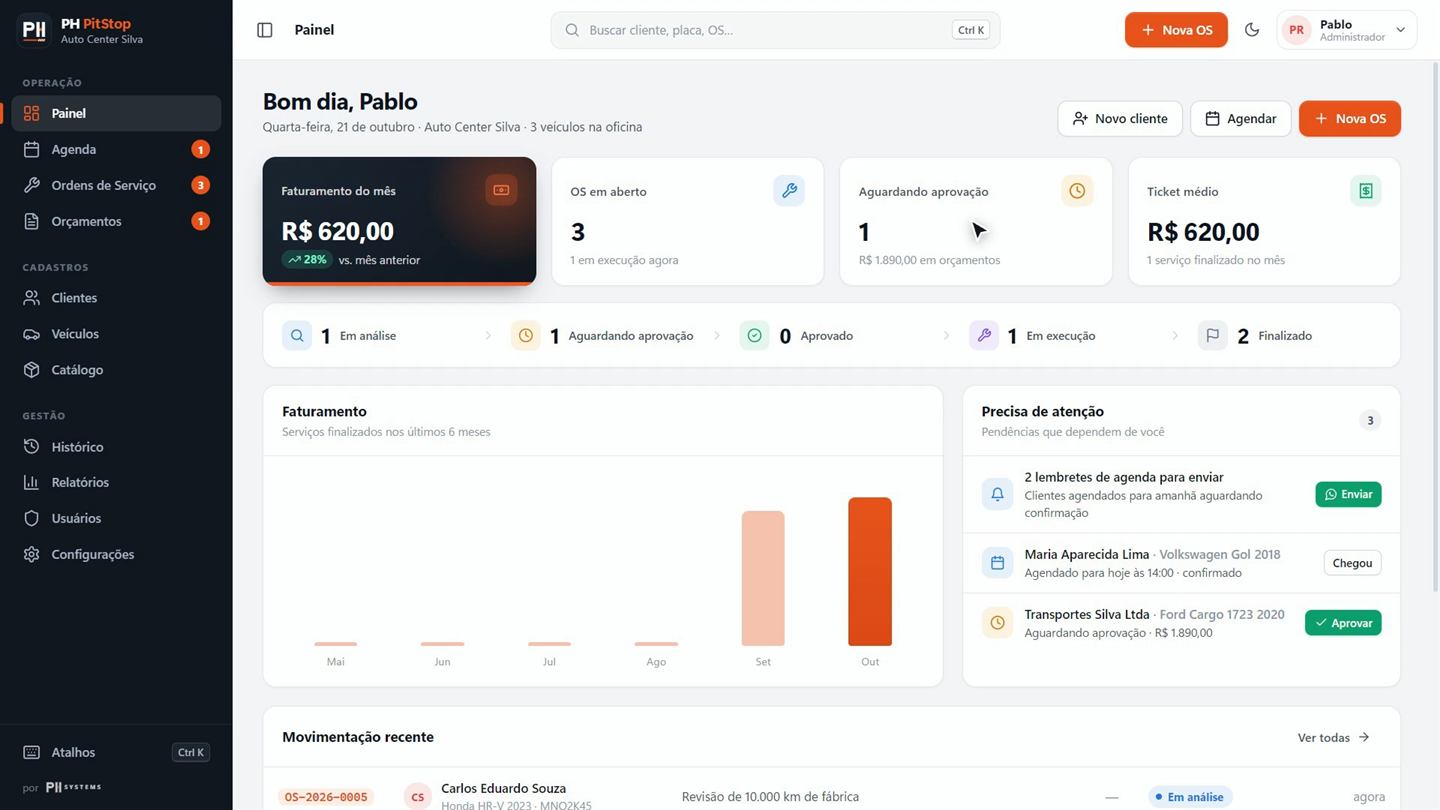
Task: Open Configurações settings
Action: pyautogui.click(x=116, y=554)
